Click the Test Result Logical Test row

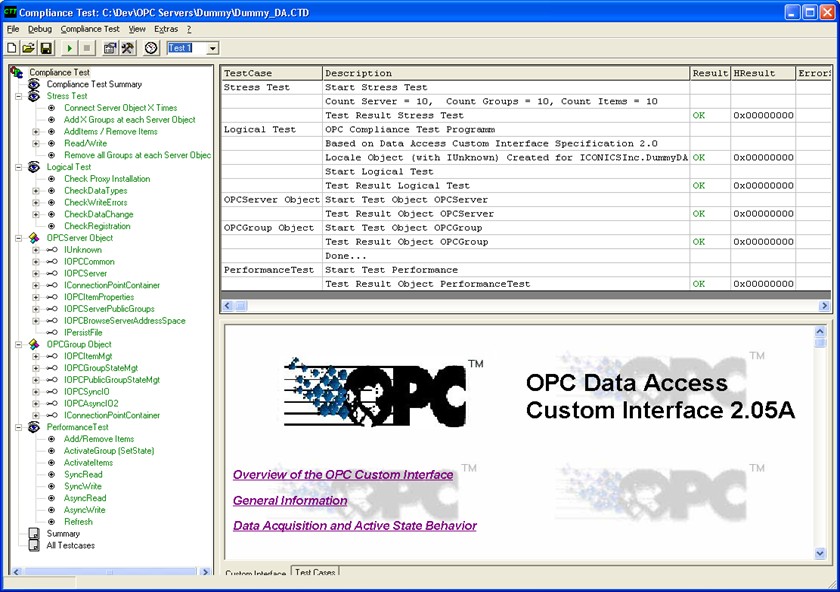pyautogui.click(x=526, y=186)
